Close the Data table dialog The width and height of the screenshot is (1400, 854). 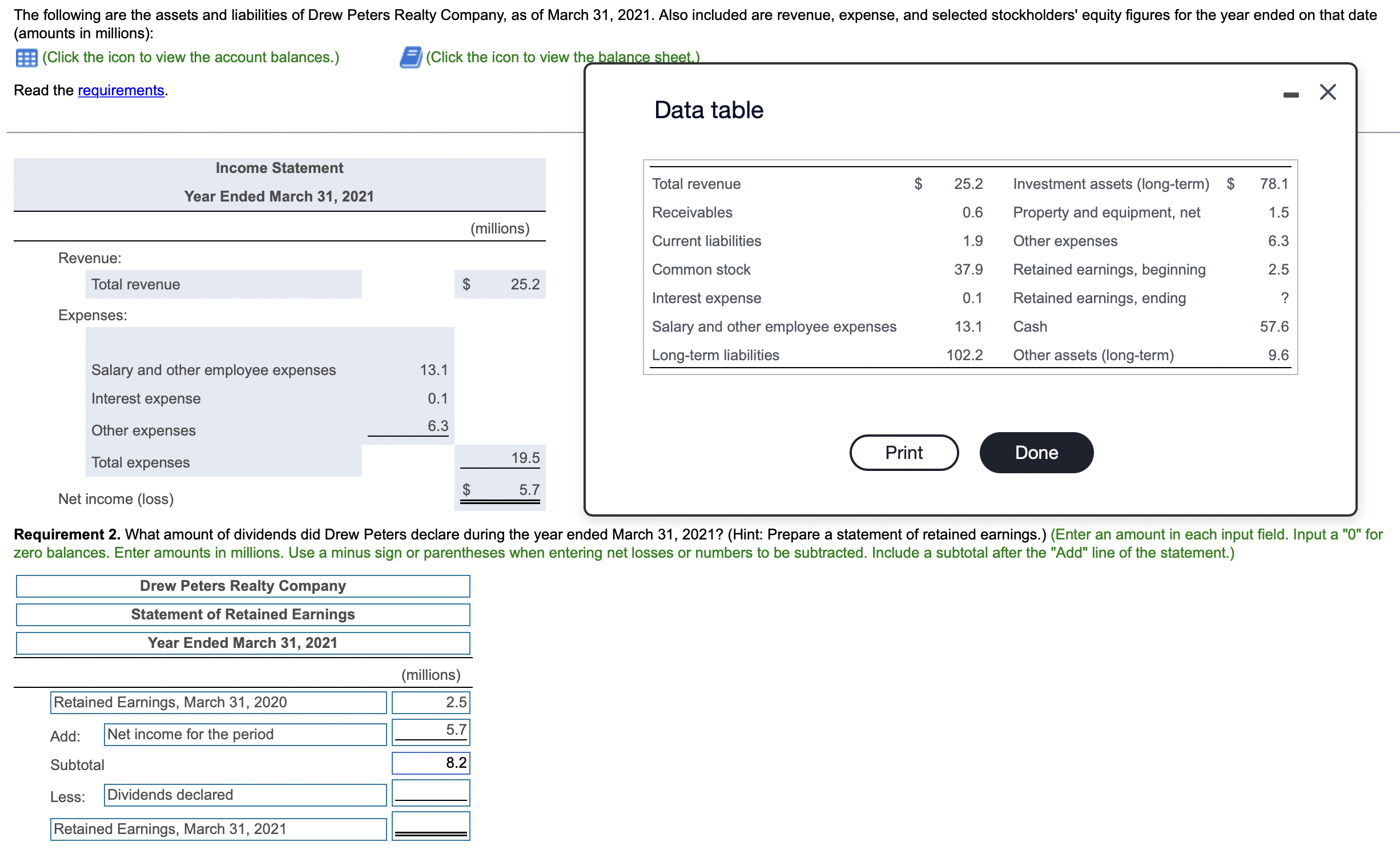coord(1327,92)
